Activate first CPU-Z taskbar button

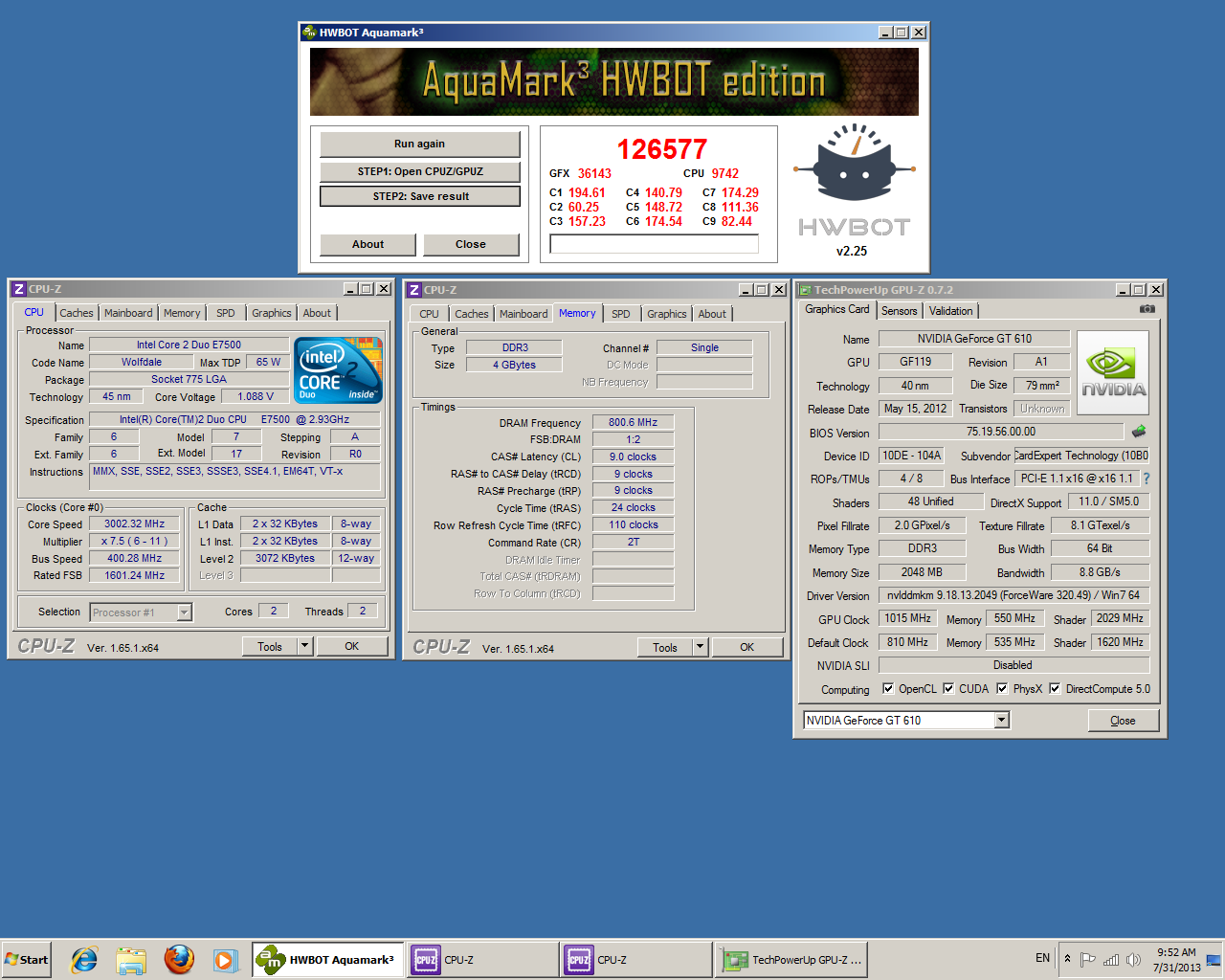click(483, 959)
